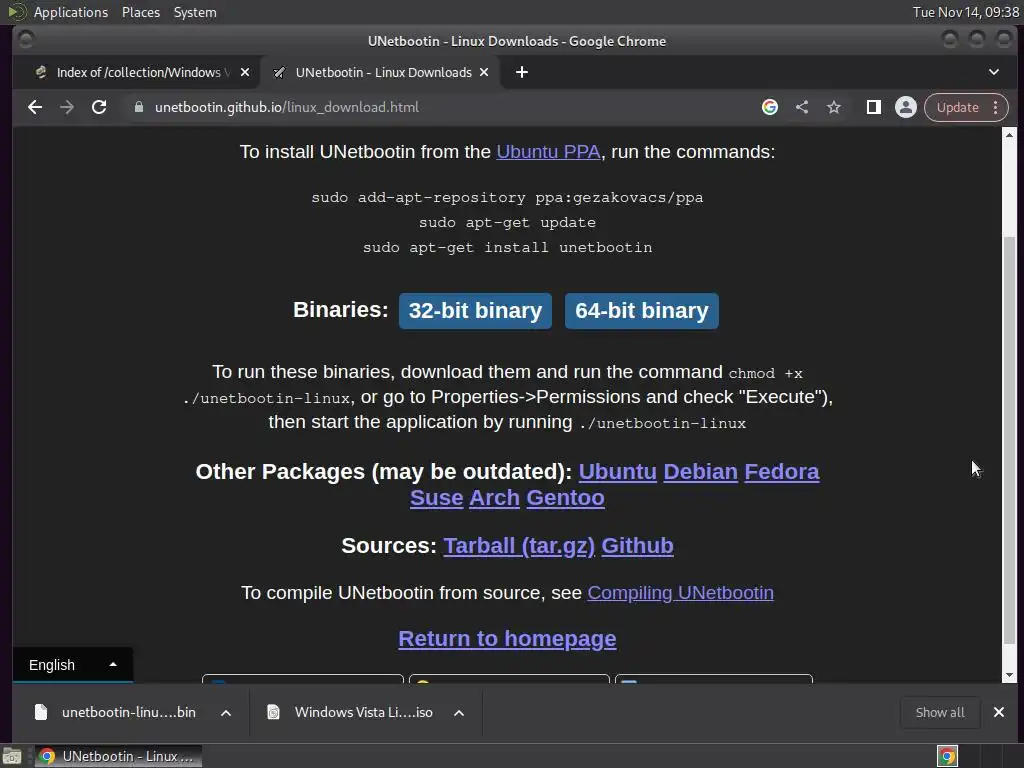This screenshot has height=768, width=1024.
Task: Reload the current page
Action: click(99, 107)
